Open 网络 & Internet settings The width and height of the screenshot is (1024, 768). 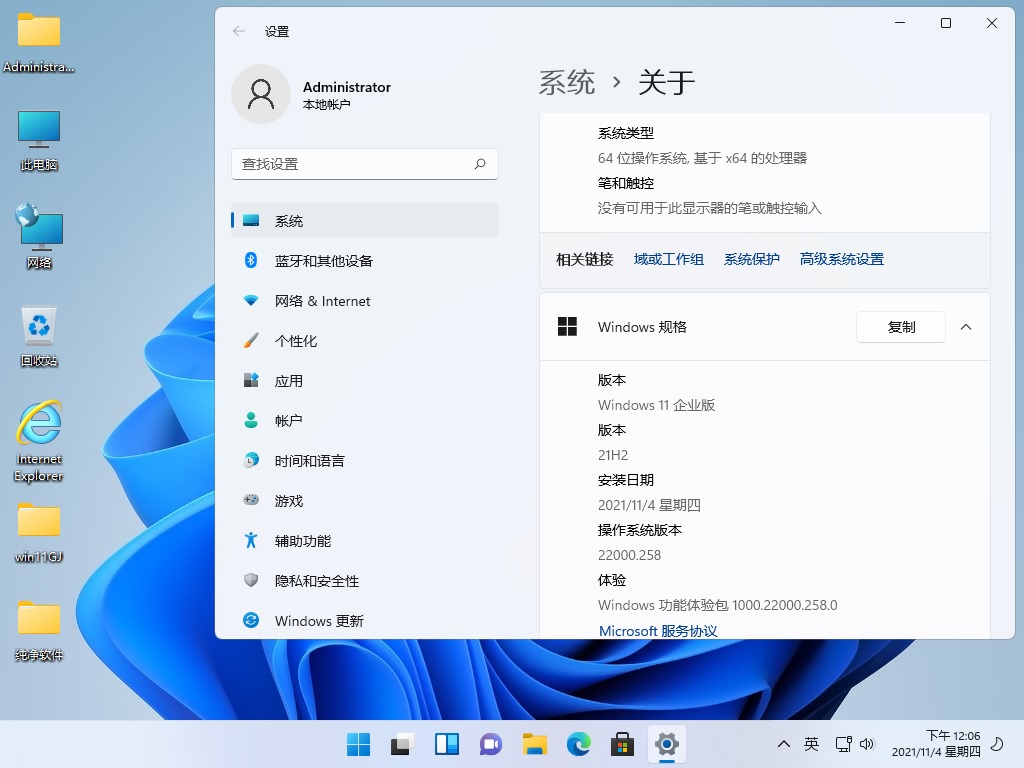[x=364, y=301]
